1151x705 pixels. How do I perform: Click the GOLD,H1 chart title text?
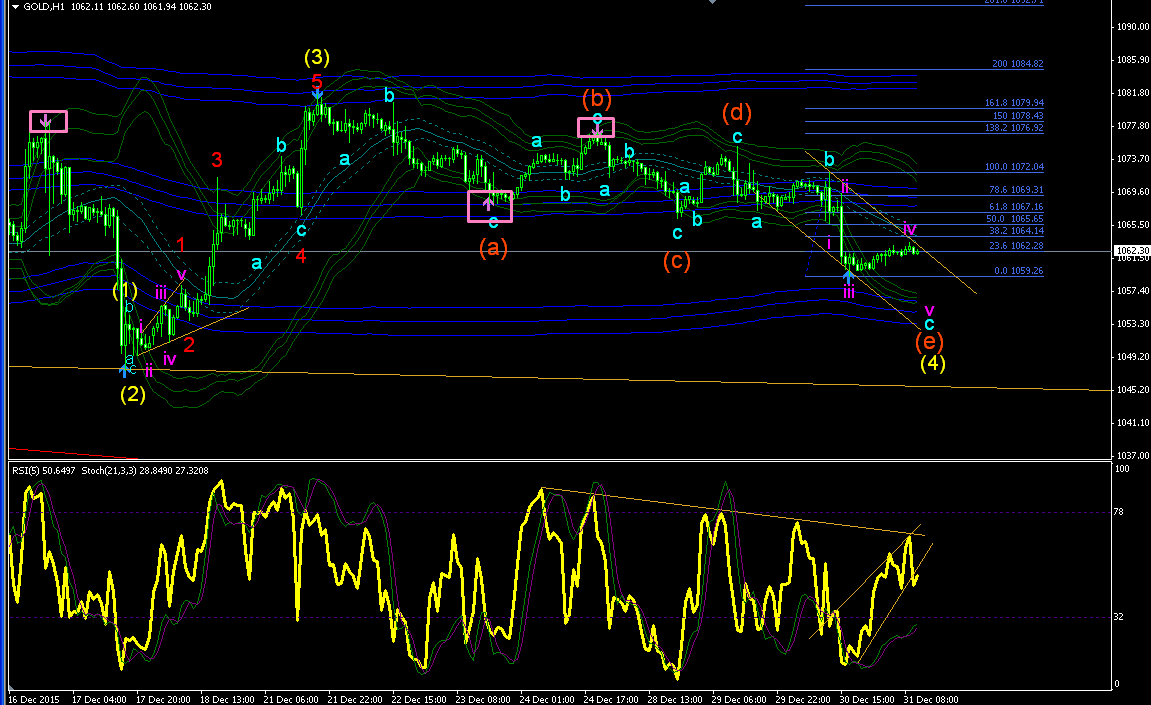click(x=44, y=7)
